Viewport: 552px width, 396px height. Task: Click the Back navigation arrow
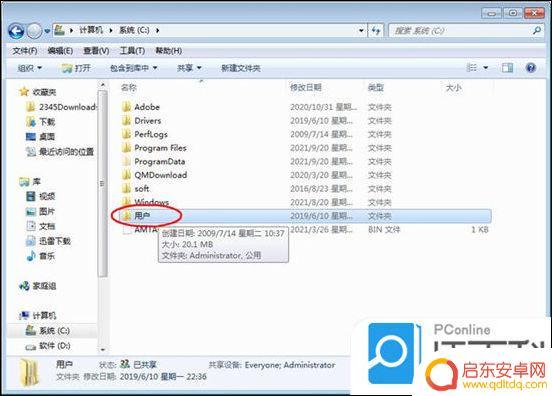click(16, 31)
